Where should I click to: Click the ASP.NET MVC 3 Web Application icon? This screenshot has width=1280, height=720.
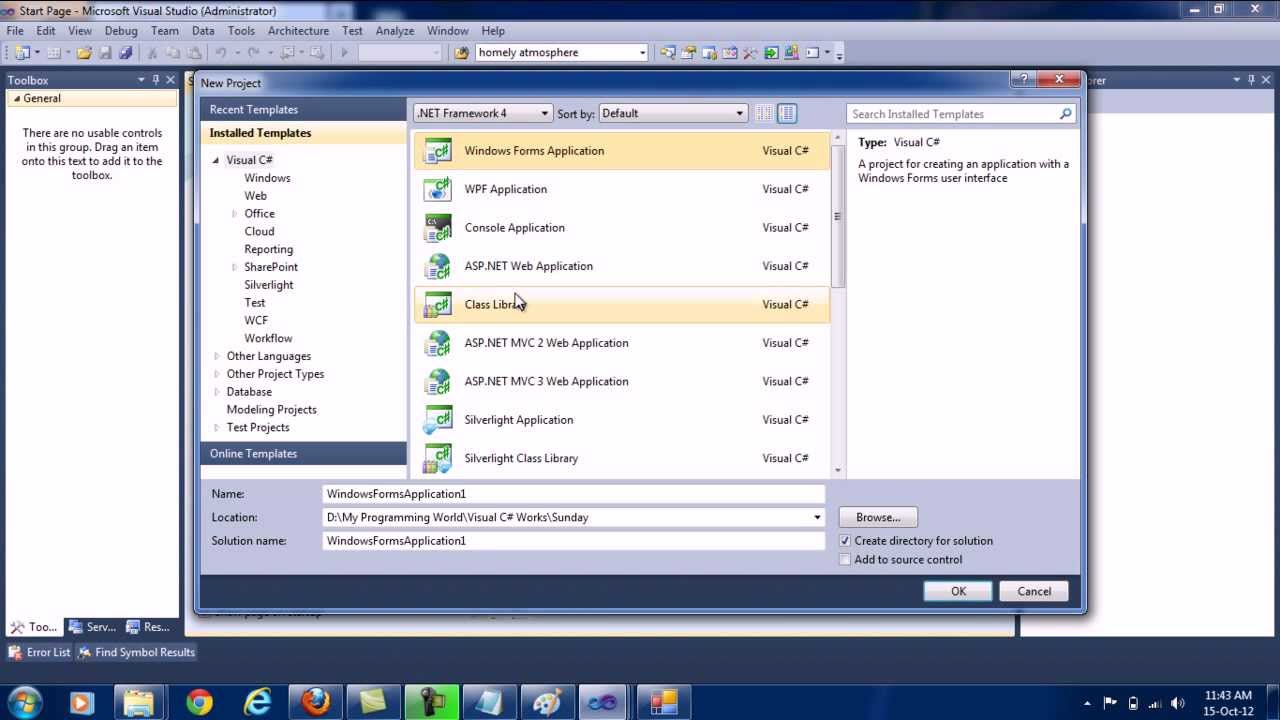click(x=438, y=381)
